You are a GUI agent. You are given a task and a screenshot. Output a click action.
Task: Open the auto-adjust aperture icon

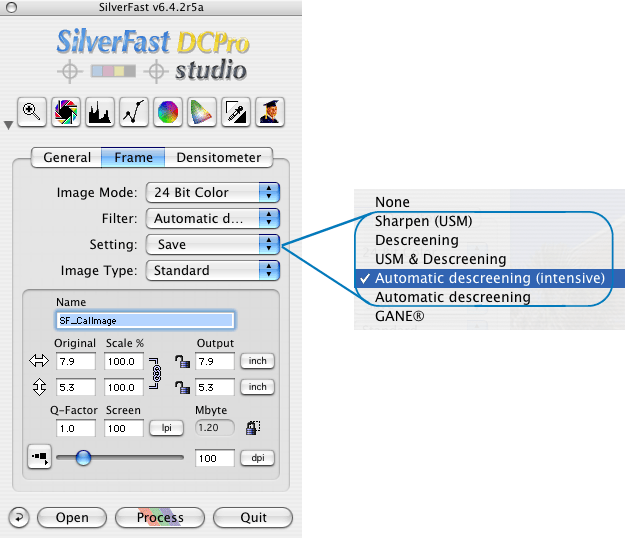tap(66, 111)
